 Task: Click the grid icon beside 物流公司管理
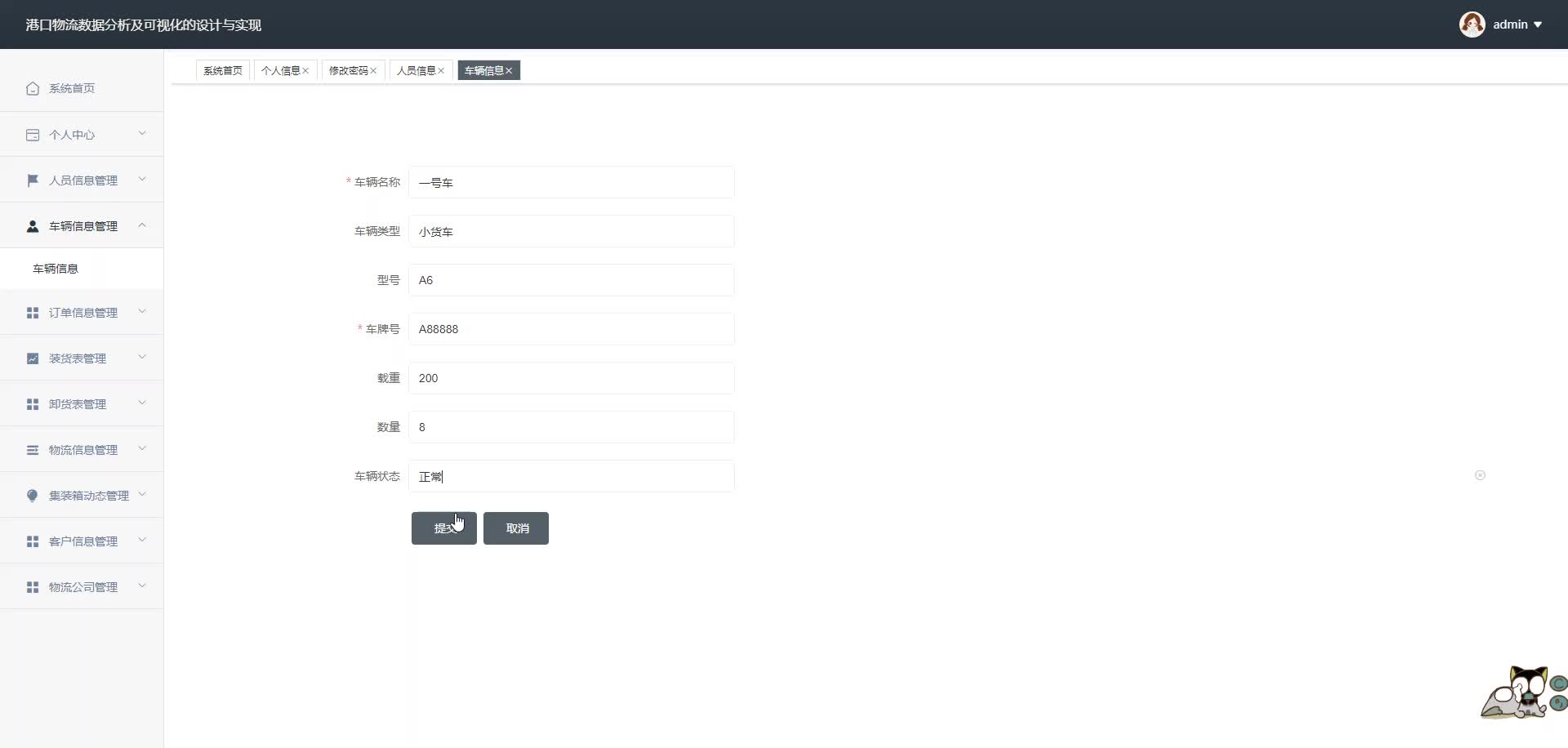(x=33, y=587)
